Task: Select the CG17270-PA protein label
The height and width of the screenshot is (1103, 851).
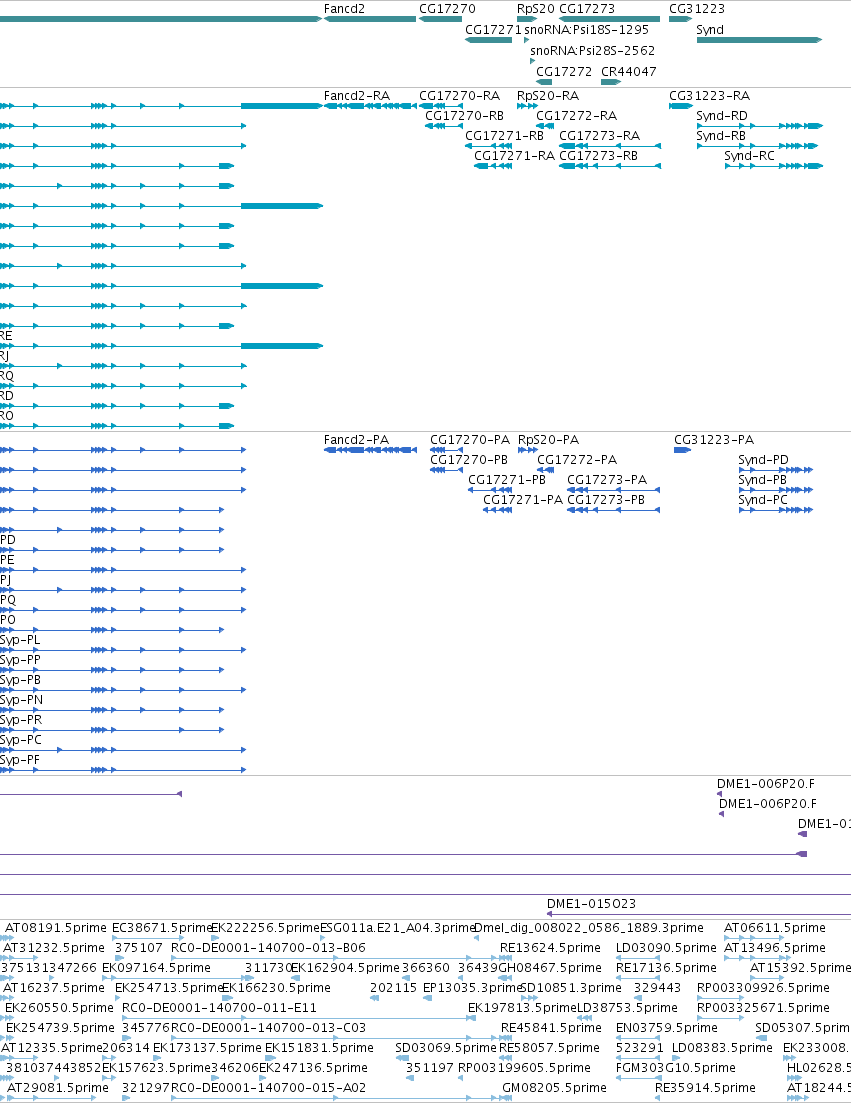Action: 470,440
